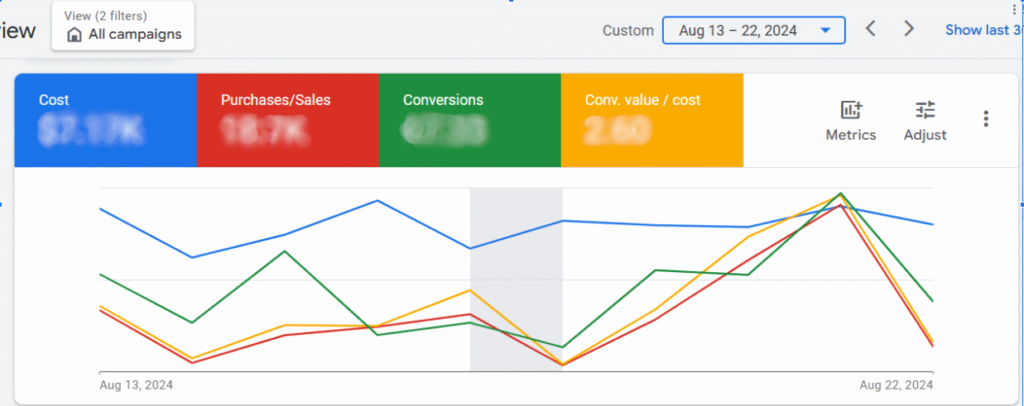The width and height of the screenshot is (1024, 406).
Task: Expand the date range dropdown arrow
Action: pyautogui.click(x=825, y=30)
